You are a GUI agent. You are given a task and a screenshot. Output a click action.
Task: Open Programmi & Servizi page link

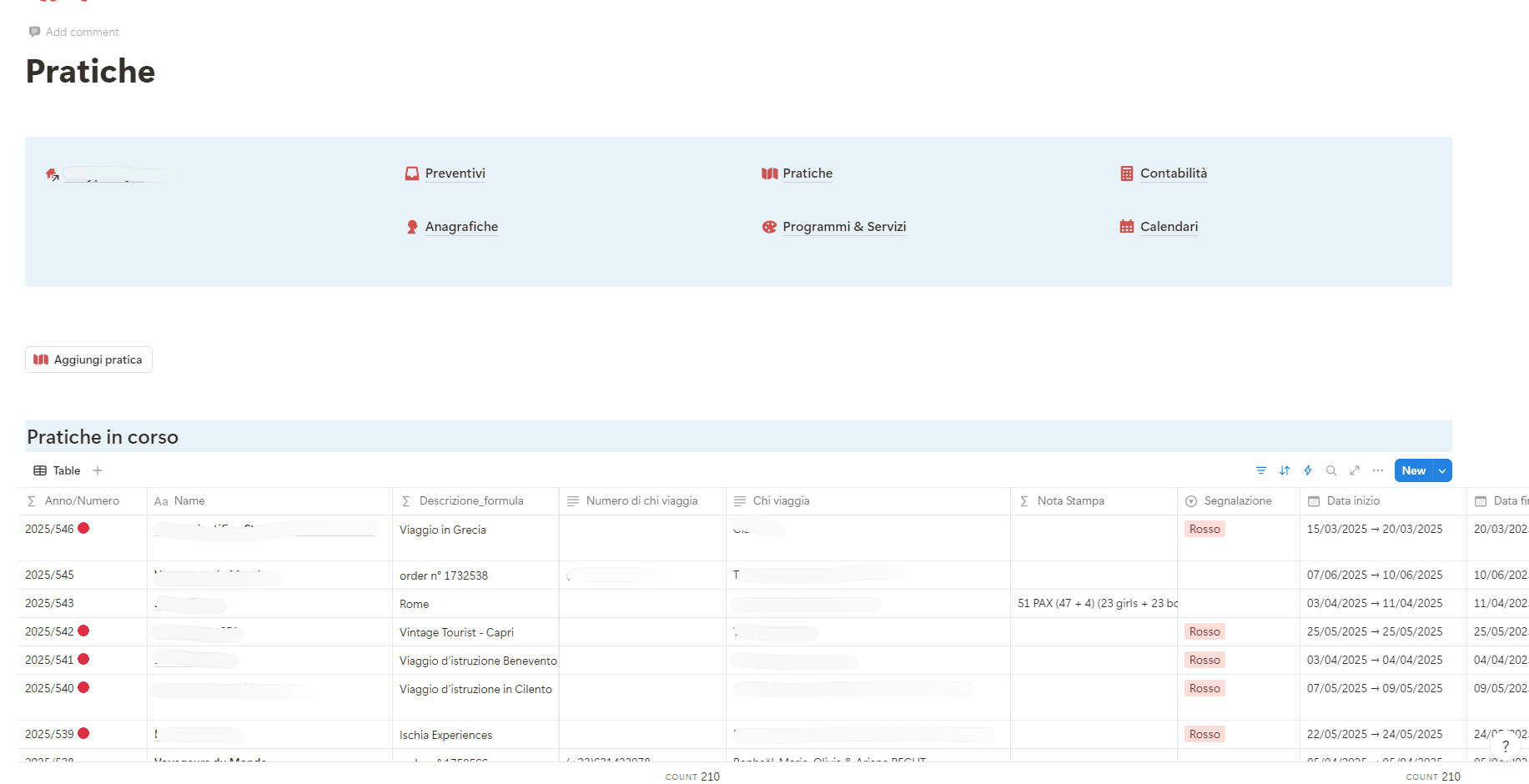coord(844,227)
